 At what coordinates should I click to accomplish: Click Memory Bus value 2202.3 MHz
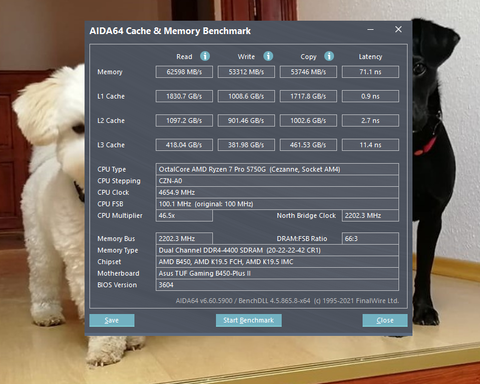coord(184,239)
